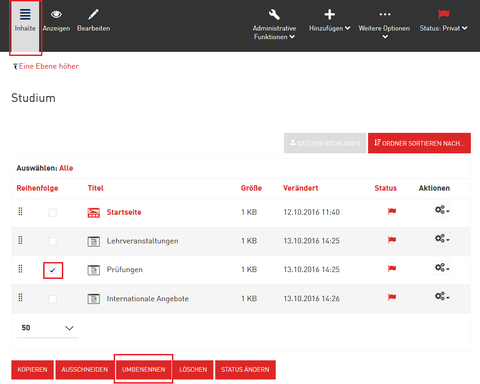Click the Lehrveranstaltungen red status flag
This screenshot has height=384, width=480.
pyautogui.click(x=392, y=240)
